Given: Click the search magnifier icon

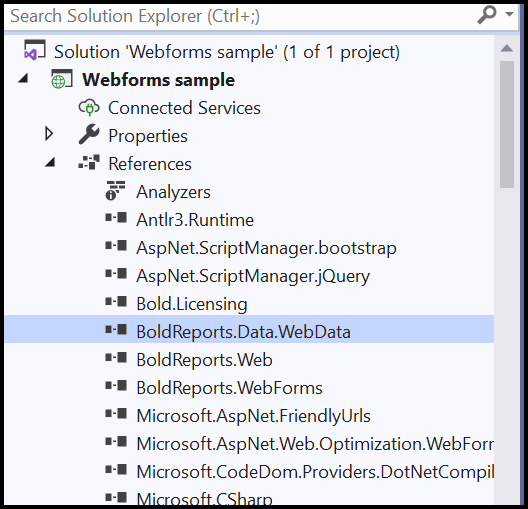Looking at the screenshot, I should [487, 15].
